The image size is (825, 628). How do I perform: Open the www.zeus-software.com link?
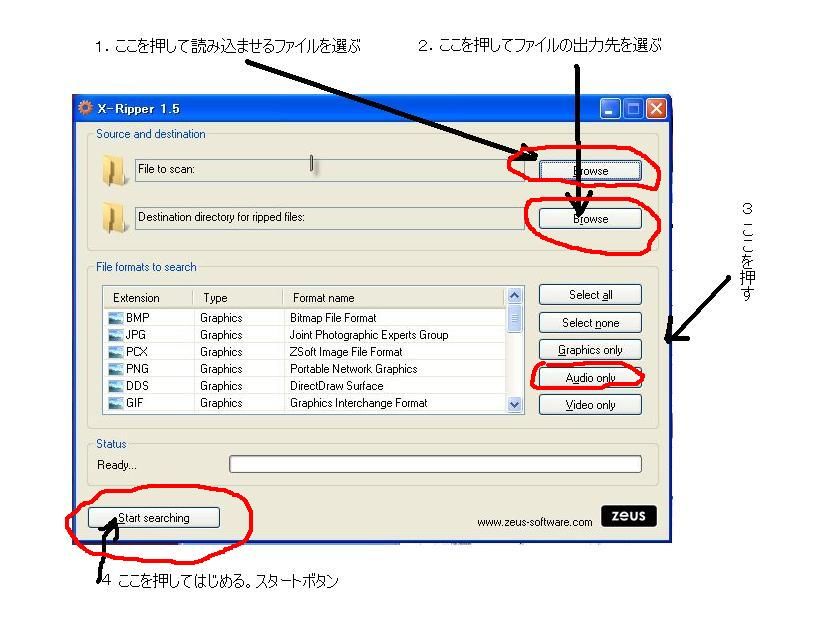coord(535,522)
